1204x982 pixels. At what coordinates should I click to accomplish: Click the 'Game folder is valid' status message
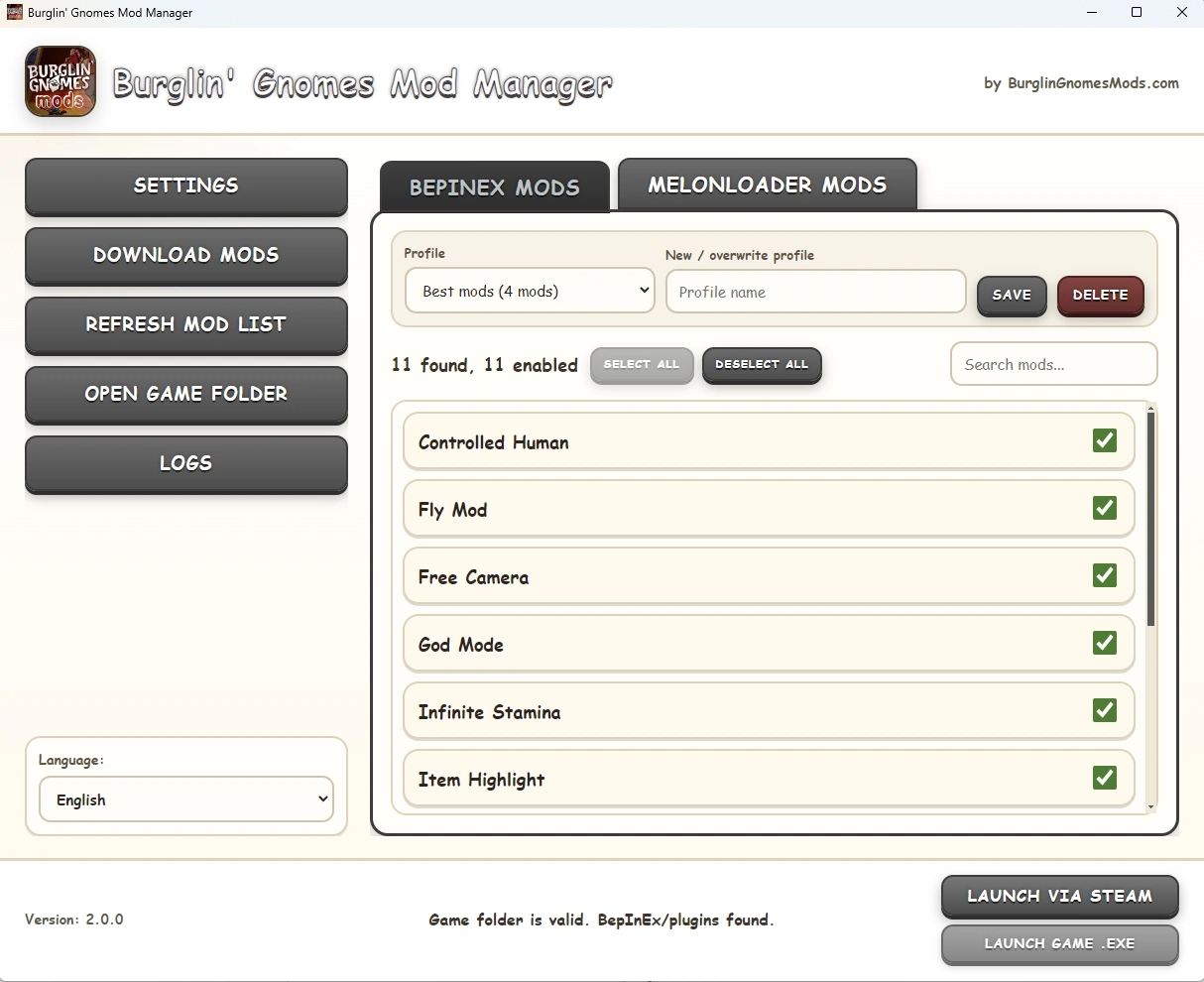[601, 920]
